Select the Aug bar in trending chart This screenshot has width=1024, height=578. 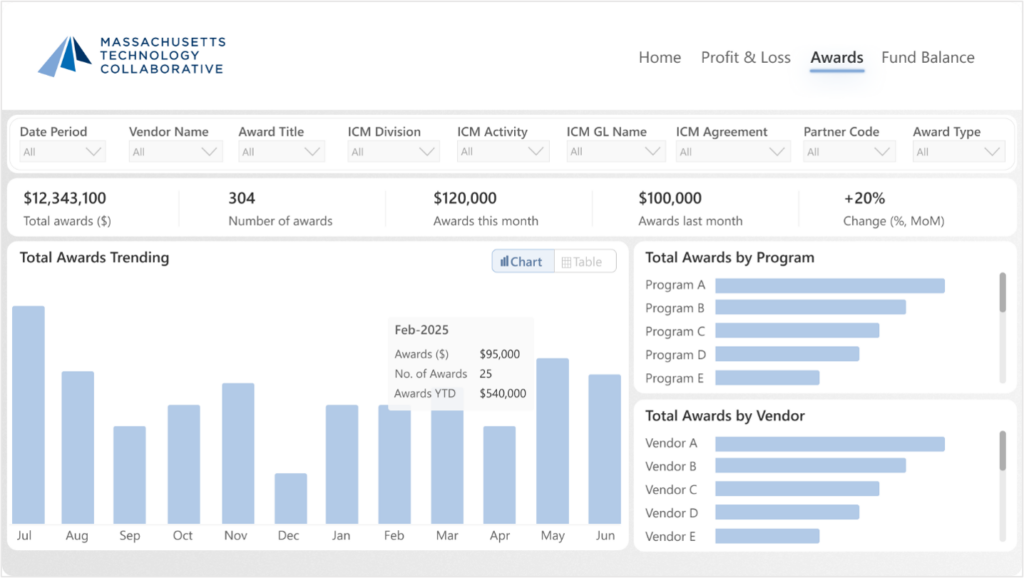[78, 447]
